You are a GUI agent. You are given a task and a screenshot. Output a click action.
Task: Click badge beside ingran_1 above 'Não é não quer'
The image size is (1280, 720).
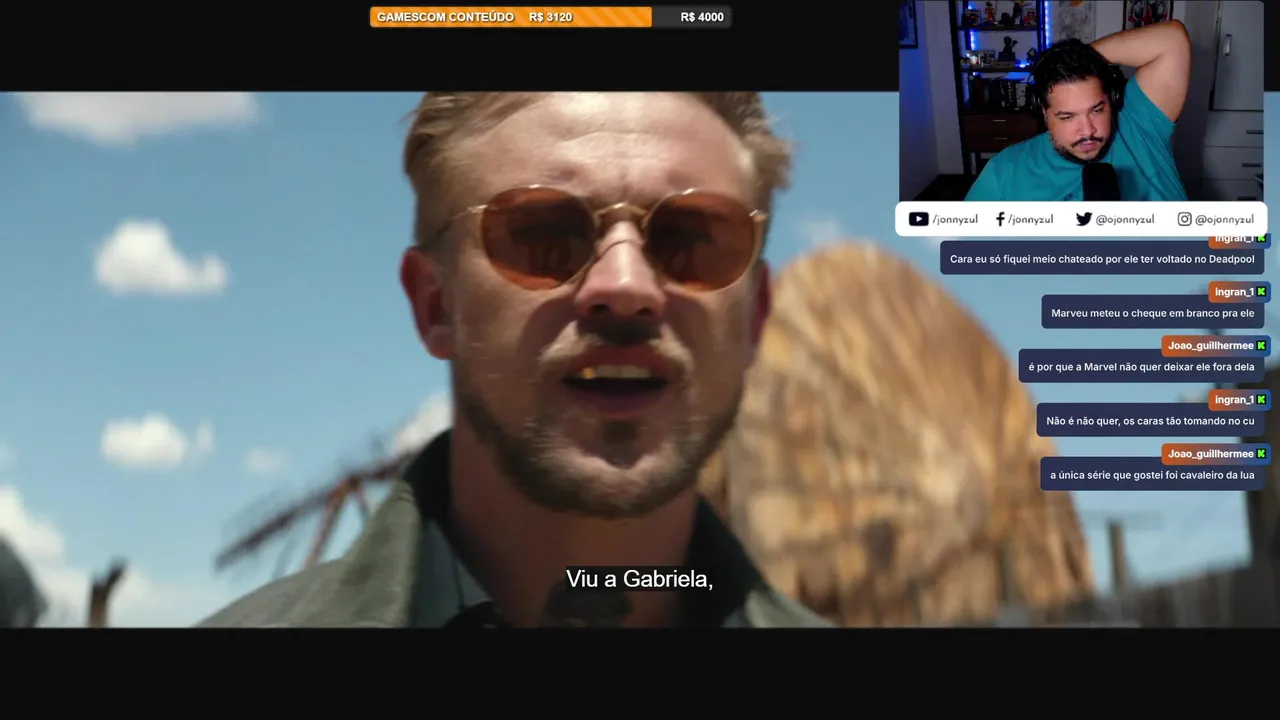tap(1261, 400)
